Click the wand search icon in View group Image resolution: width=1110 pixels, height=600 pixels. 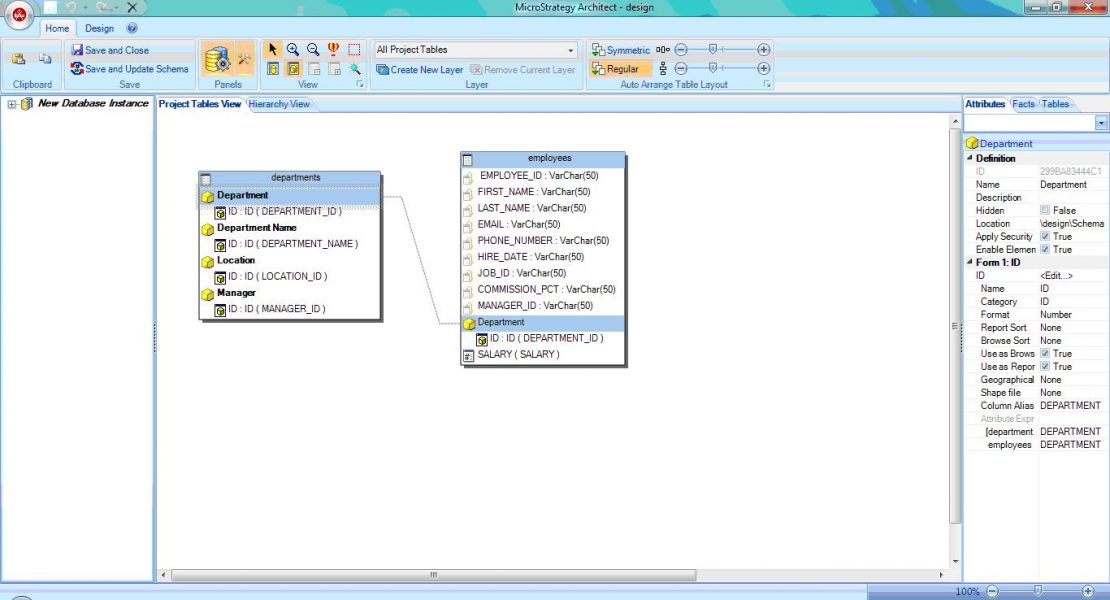pos(355,69)
